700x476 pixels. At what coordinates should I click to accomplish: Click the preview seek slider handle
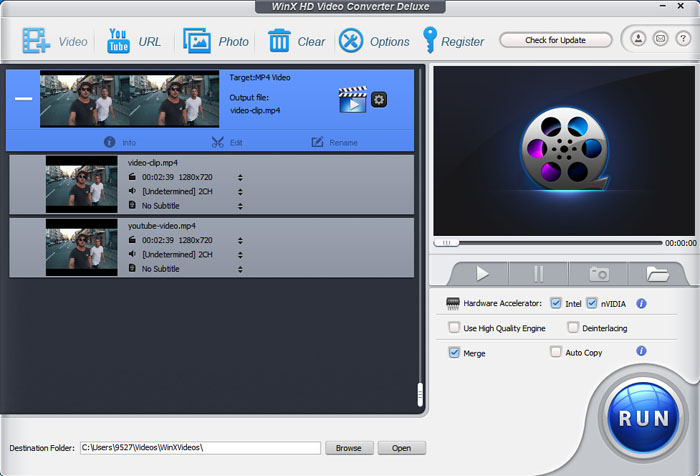coord(446,242)
